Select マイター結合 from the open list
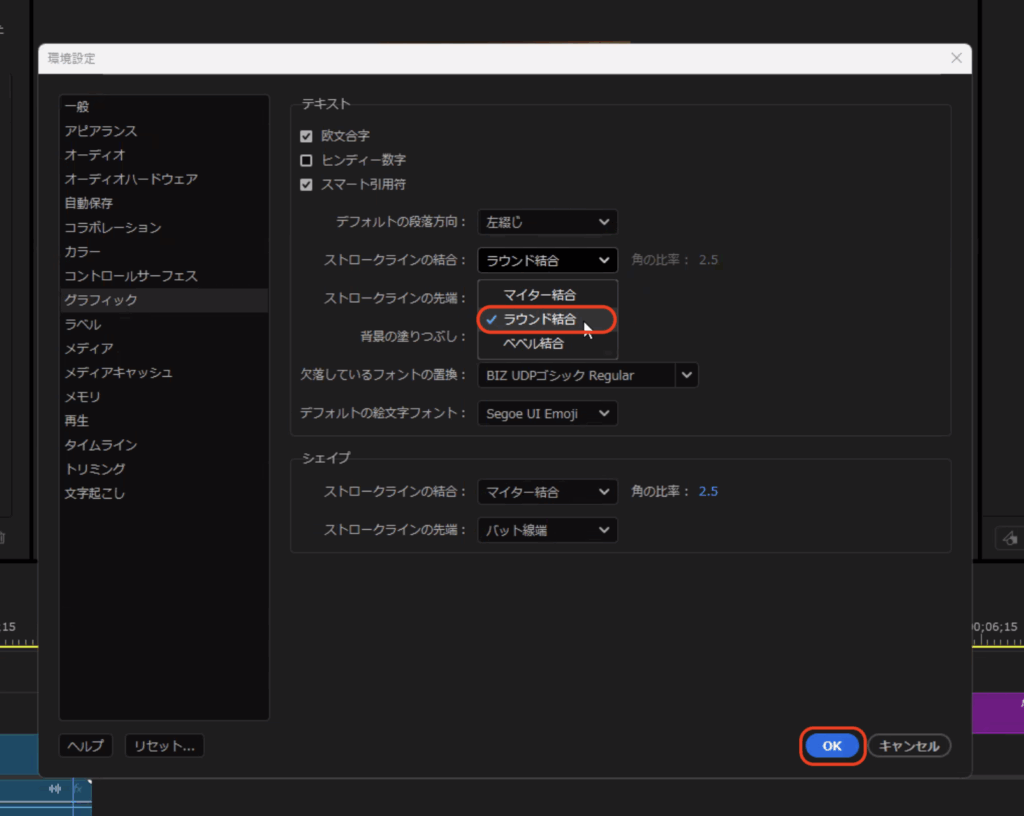This screenshot has width=1024, height=816. point(540,295)
